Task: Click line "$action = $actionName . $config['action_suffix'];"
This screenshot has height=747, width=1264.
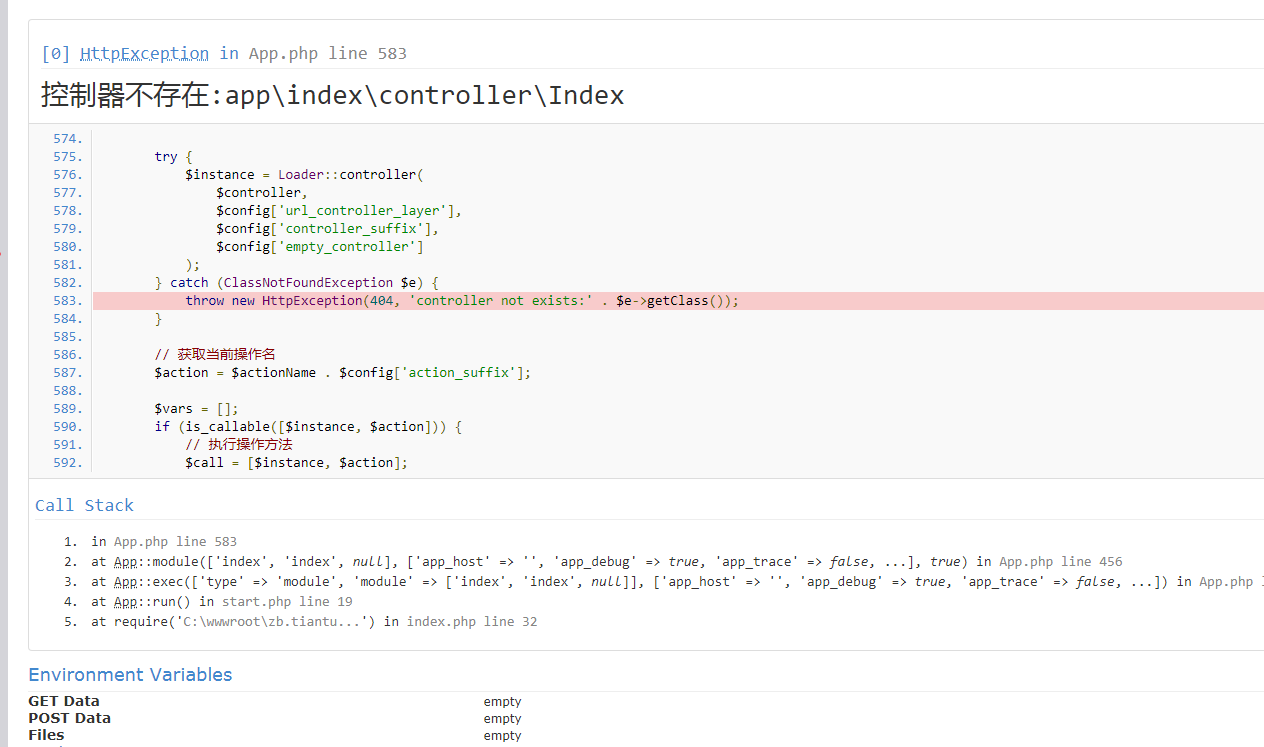Action: click(x=343, y=373)
